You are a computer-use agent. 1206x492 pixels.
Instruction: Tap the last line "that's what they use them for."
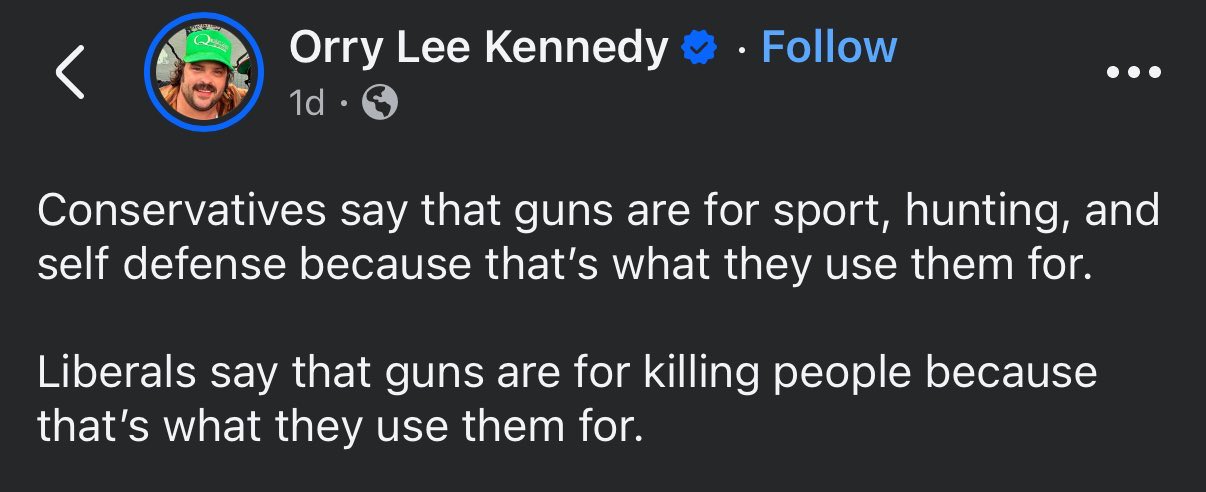pos(337,427)
